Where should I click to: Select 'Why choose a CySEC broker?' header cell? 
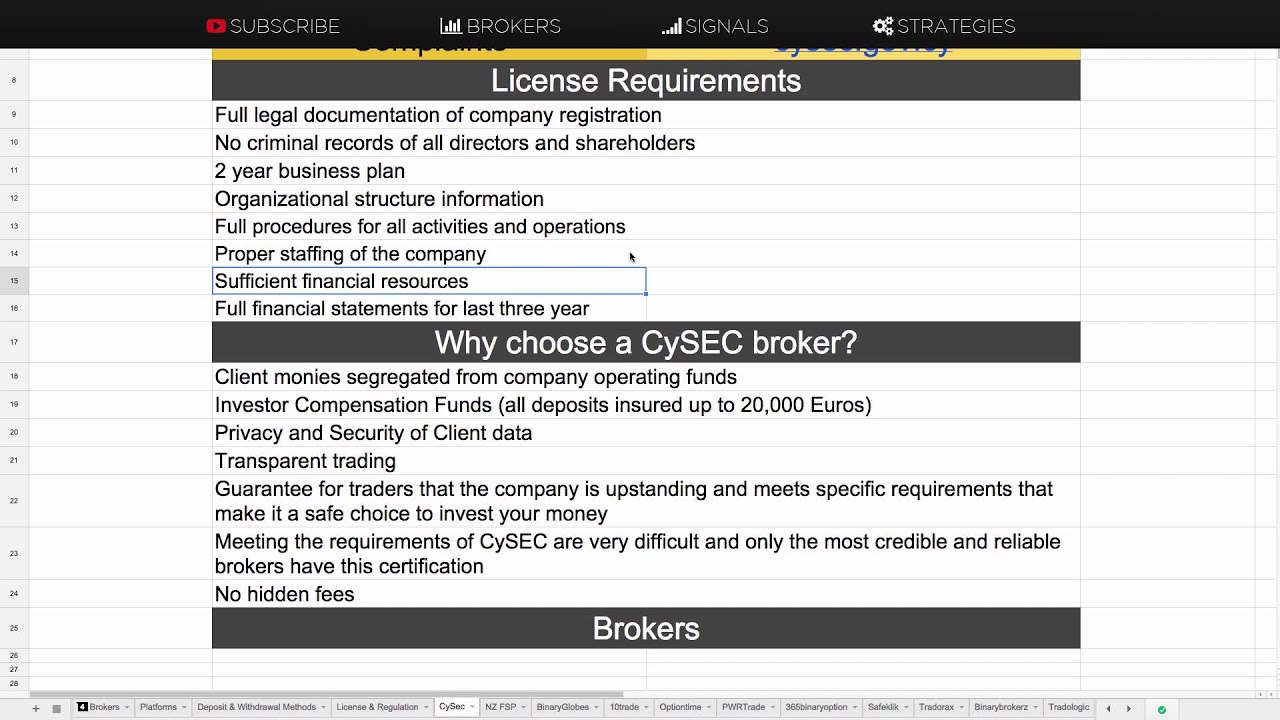coord(646,342)
